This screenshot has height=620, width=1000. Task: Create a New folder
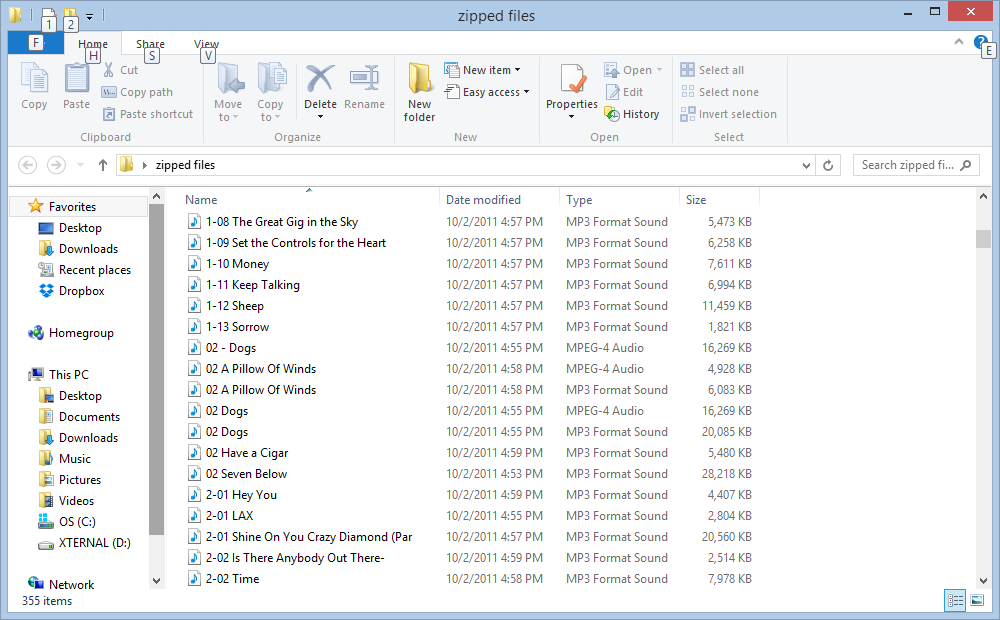(420, 92)
